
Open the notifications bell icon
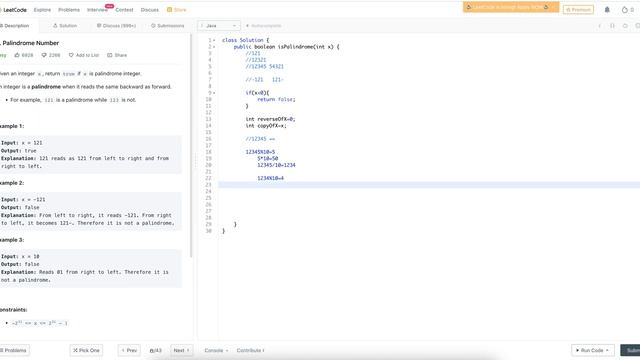point(607,9)
